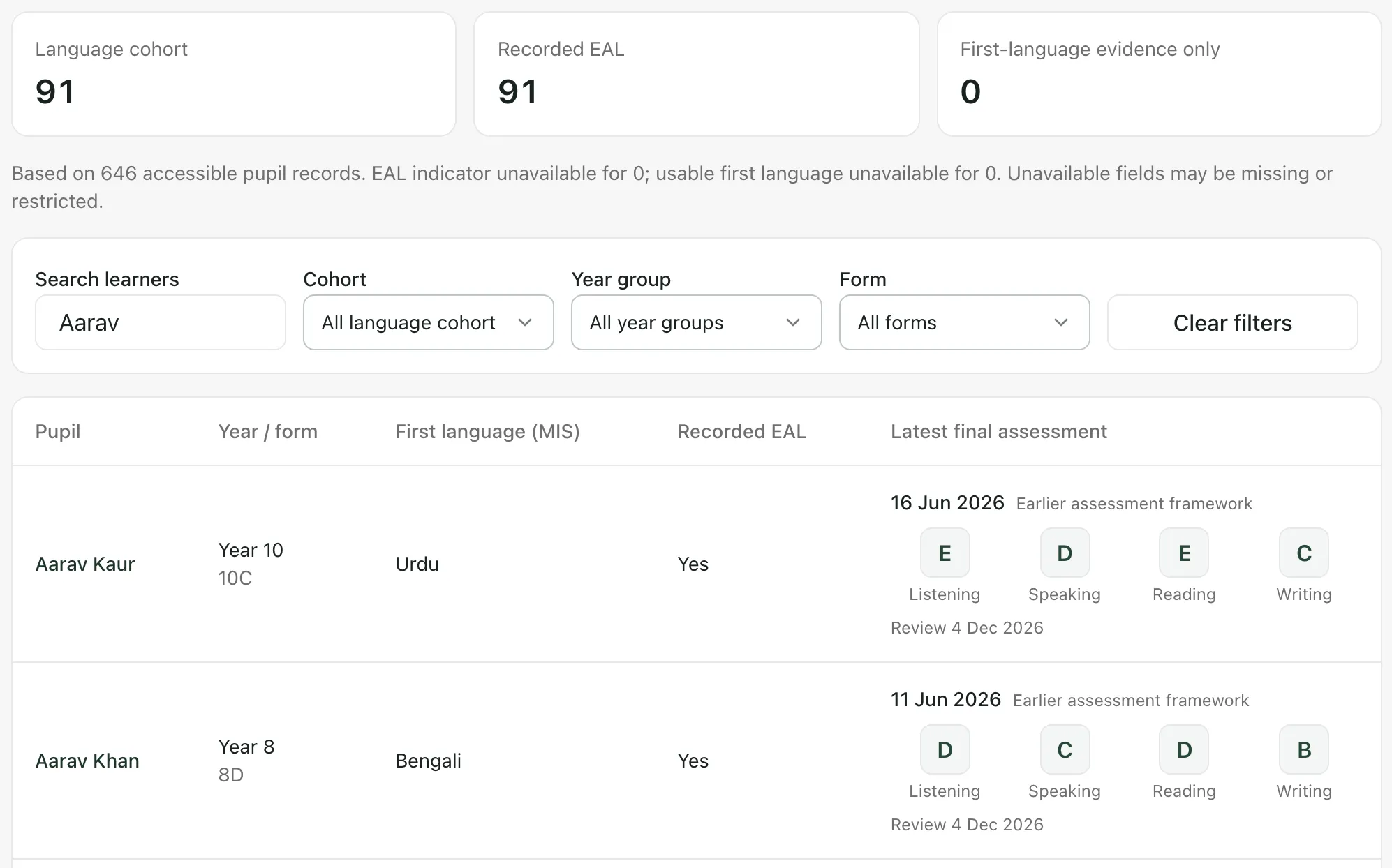Screen dimensions: 1392x868
Task: Click the Search learners field containing Aarav
Action: 161,322
